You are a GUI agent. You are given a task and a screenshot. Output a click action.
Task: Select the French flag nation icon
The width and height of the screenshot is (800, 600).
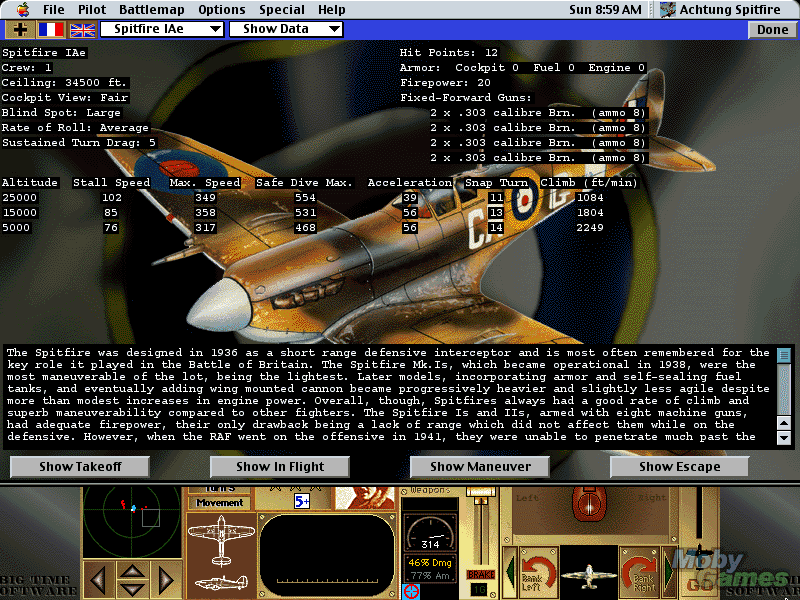(52, 30)
